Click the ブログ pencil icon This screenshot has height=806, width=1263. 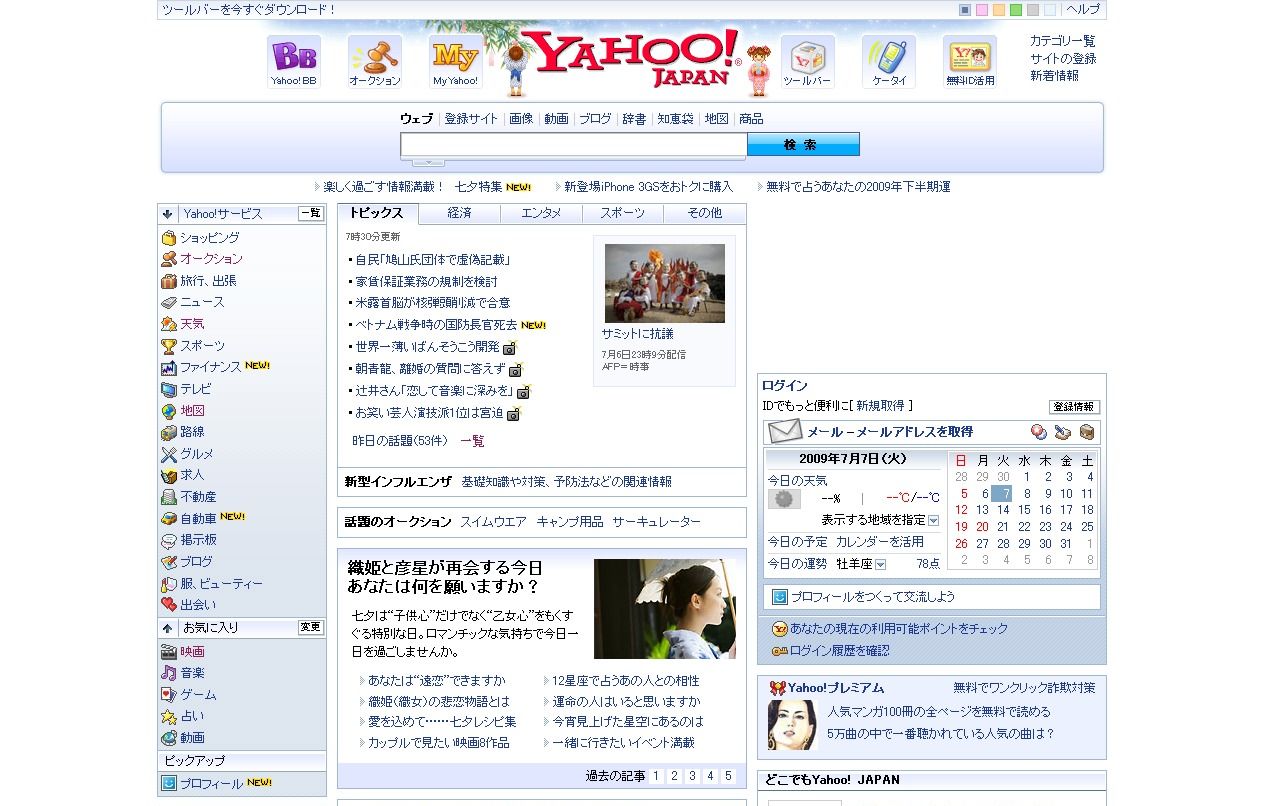tap(169, 562)
